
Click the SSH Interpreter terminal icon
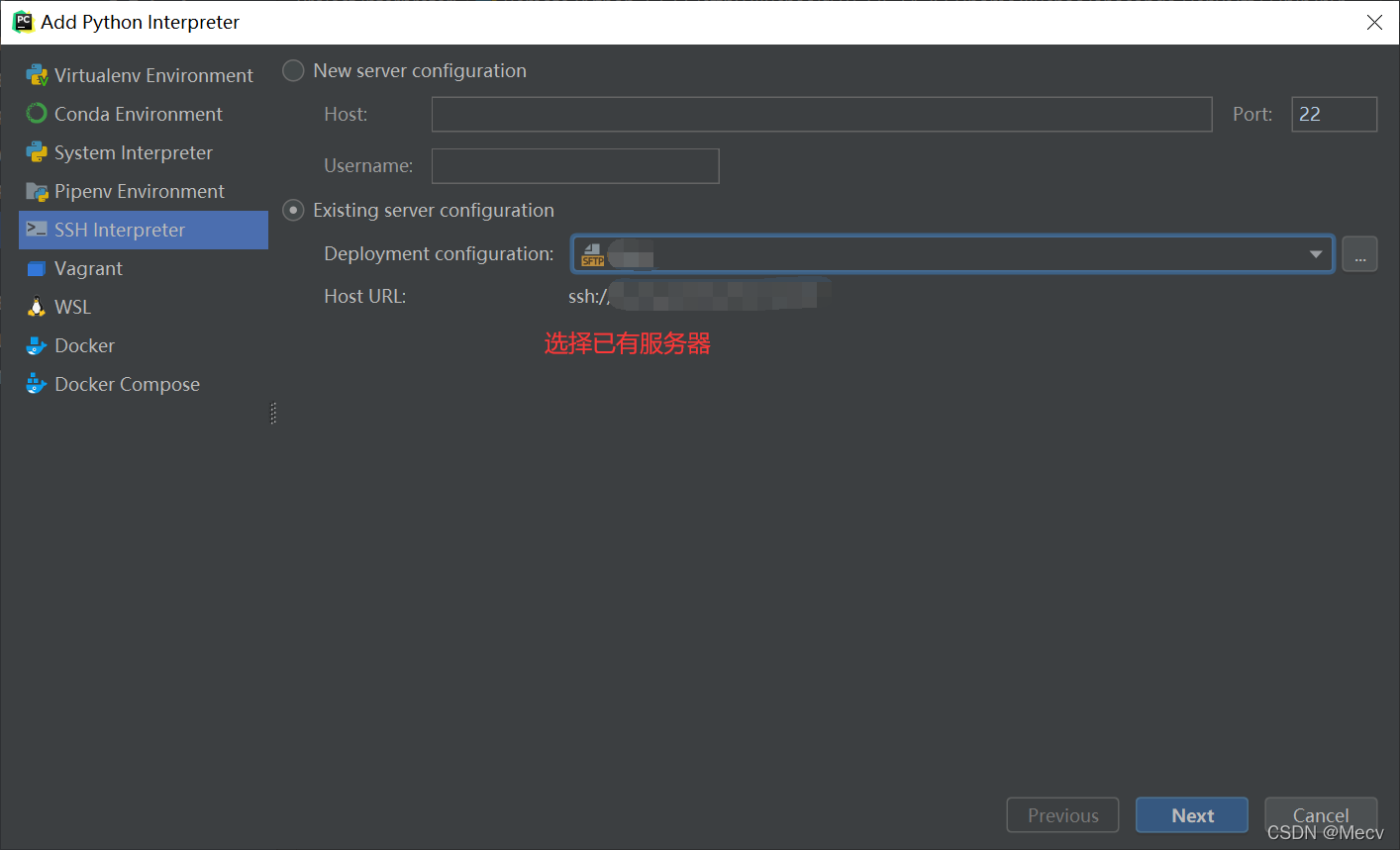tap(37, 230)
